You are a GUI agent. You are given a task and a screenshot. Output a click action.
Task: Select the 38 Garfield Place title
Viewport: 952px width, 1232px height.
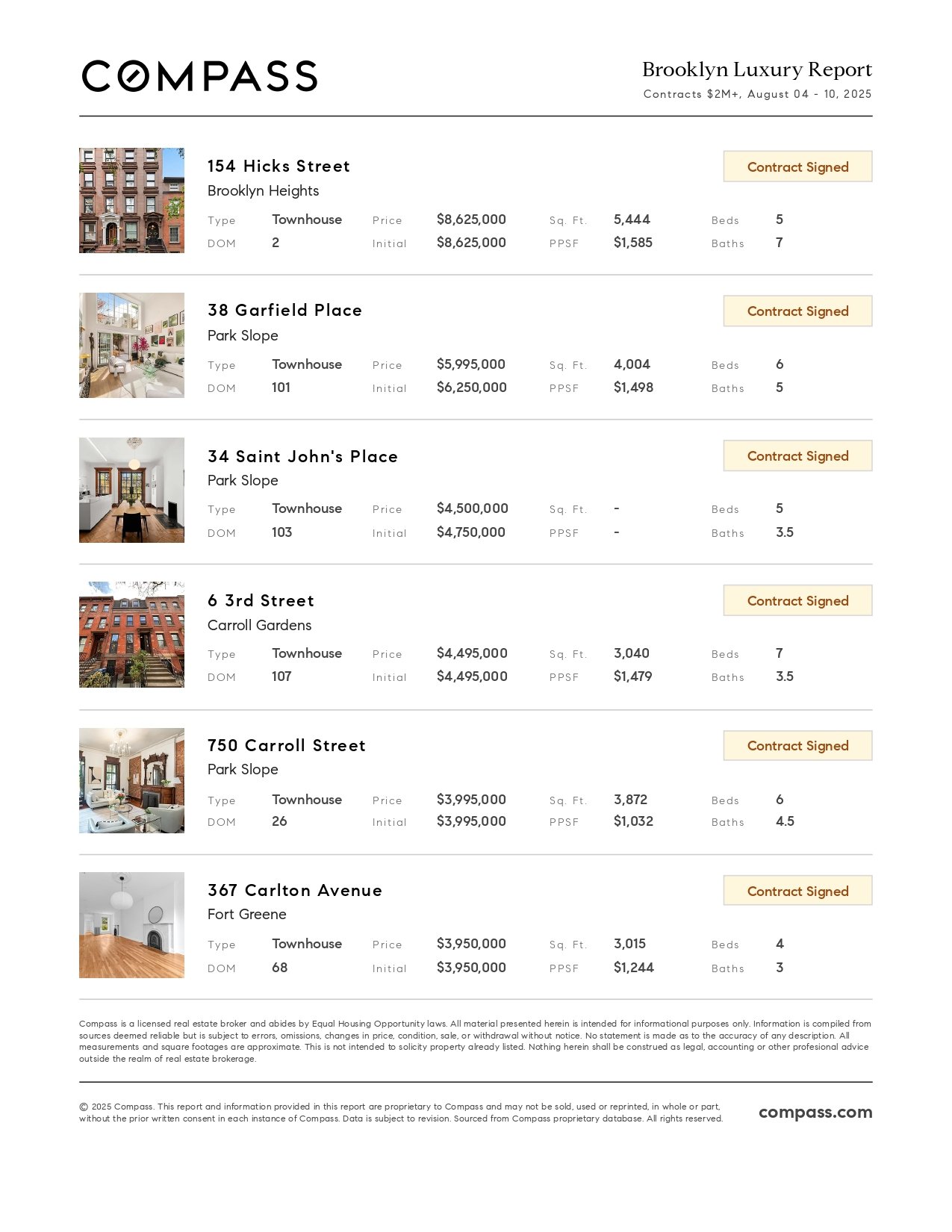[284, 310]
